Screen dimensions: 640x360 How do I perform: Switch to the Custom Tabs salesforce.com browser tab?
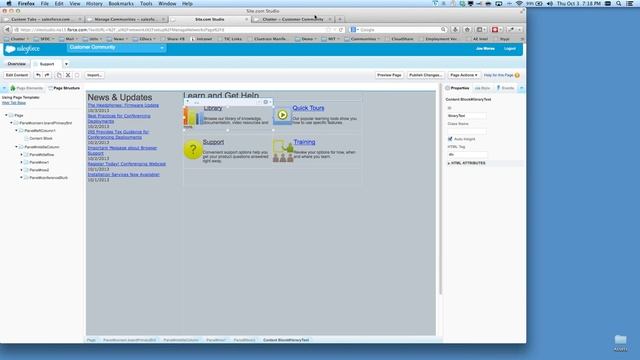coord(42,19)
